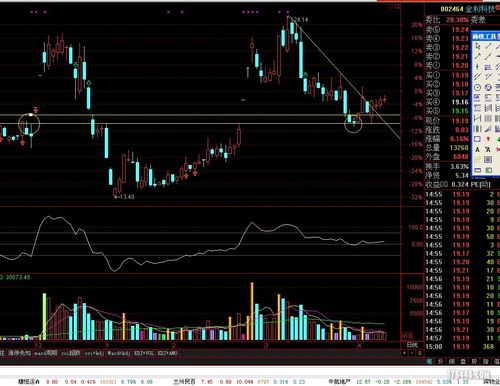
Task: Click the tallest yellow volume bar
Action: click(x=252, y=311)
